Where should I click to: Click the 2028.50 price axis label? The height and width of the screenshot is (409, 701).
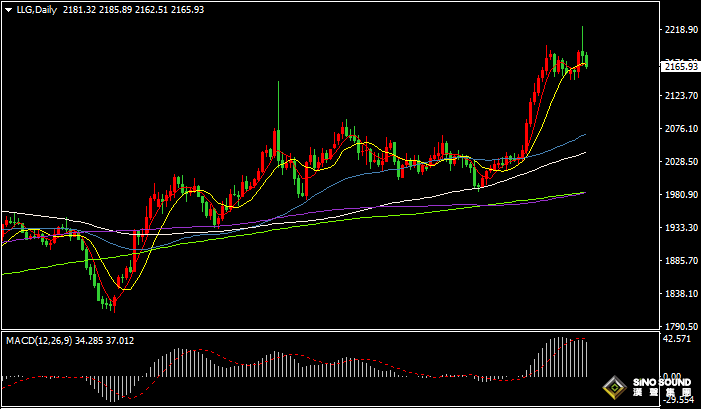pyautogui.click(x=680, y=162)
